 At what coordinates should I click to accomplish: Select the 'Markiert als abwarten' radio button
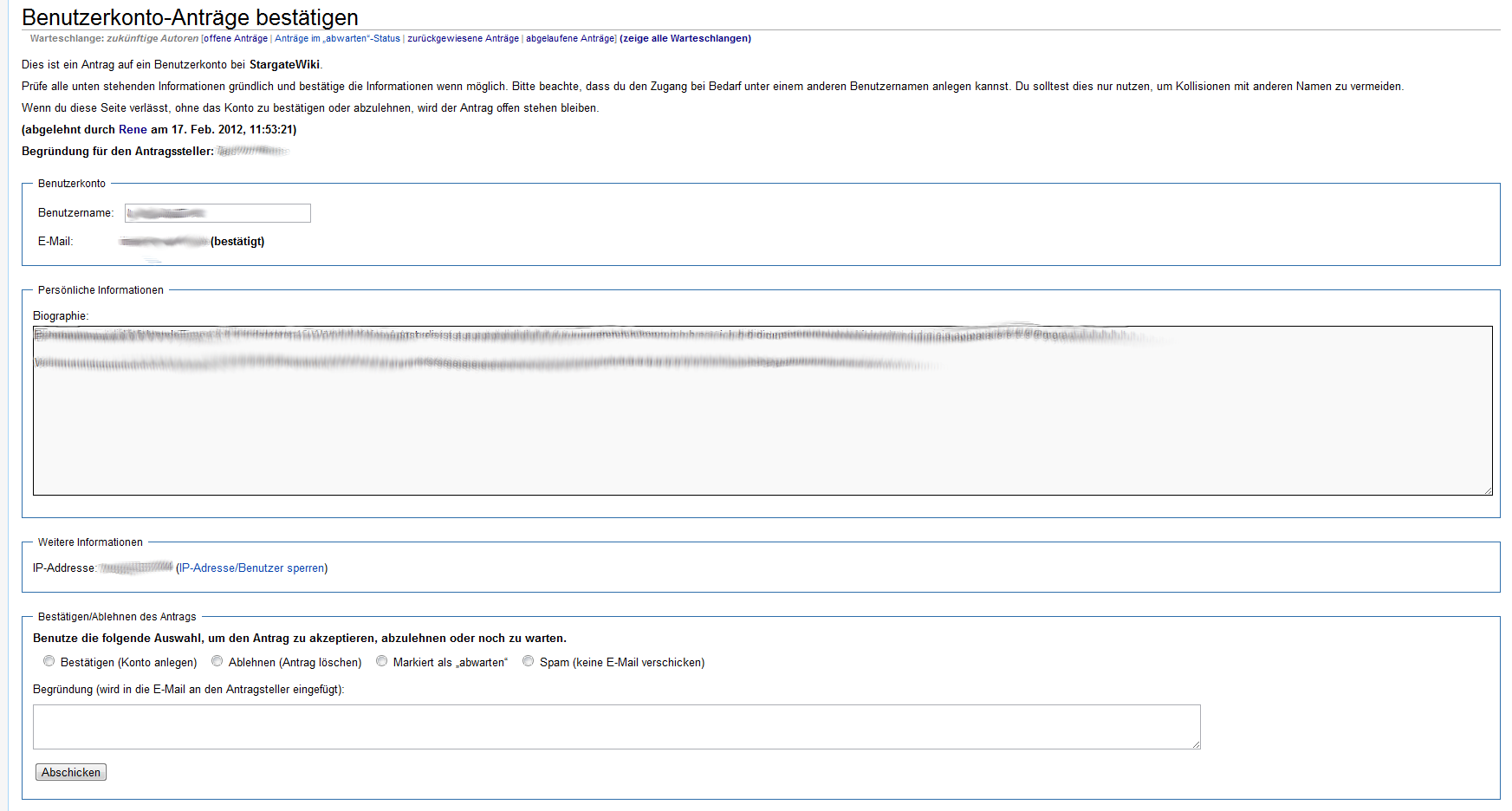[382, 661]
